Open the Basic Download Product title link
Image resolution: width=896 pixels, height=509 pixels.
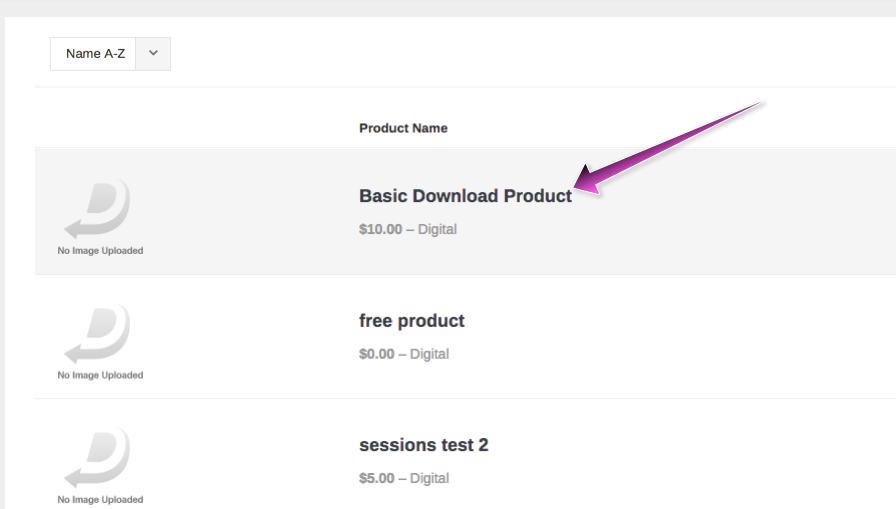click(465, 196)
